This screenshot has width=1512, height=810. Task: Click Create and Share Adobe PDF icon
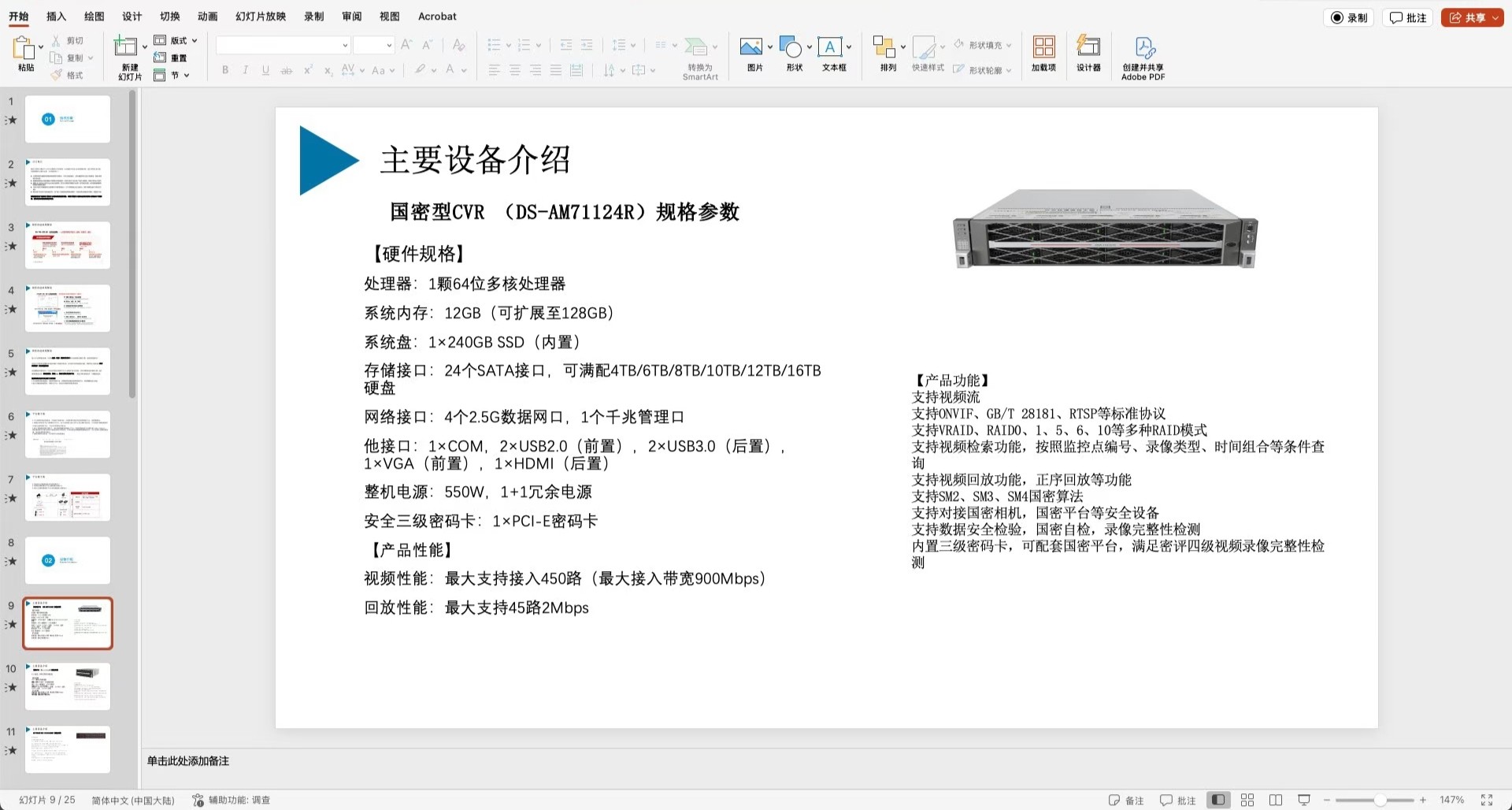point(1144,47)
